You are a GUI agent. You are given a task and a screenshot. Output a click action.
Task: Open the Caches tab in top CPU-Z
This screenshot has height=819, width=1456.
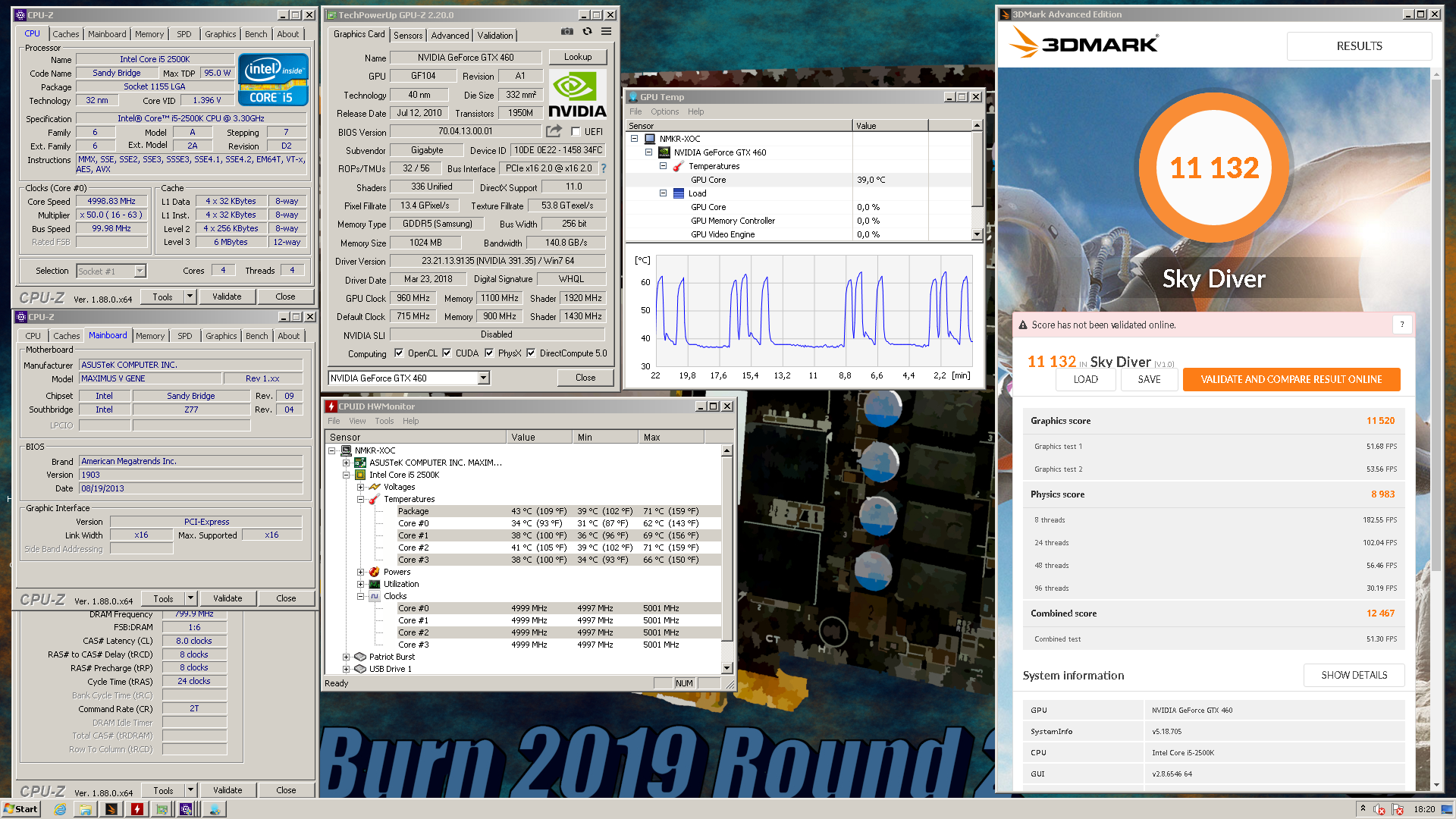tap(65, 34)
